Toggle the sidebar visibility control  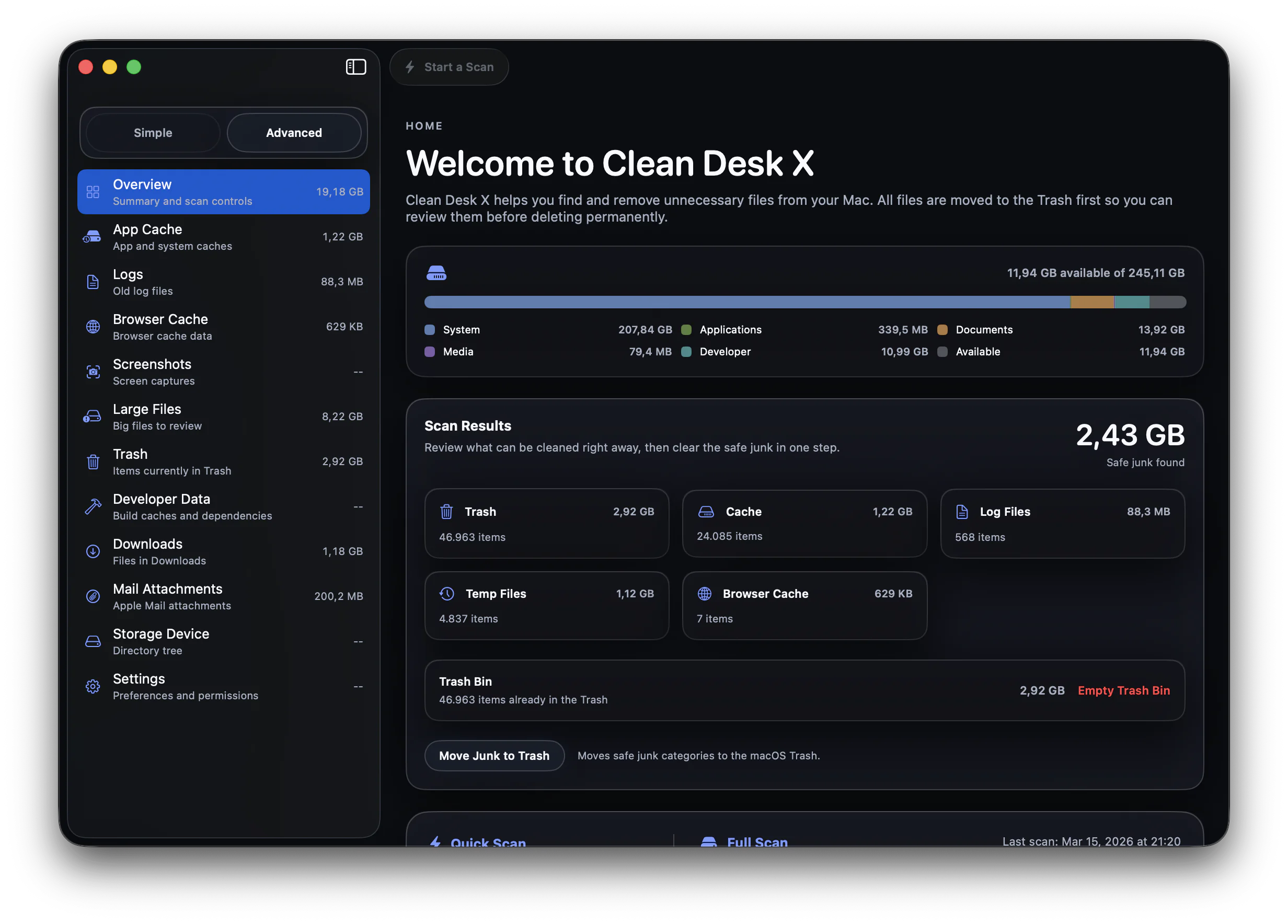coord(356,66)
